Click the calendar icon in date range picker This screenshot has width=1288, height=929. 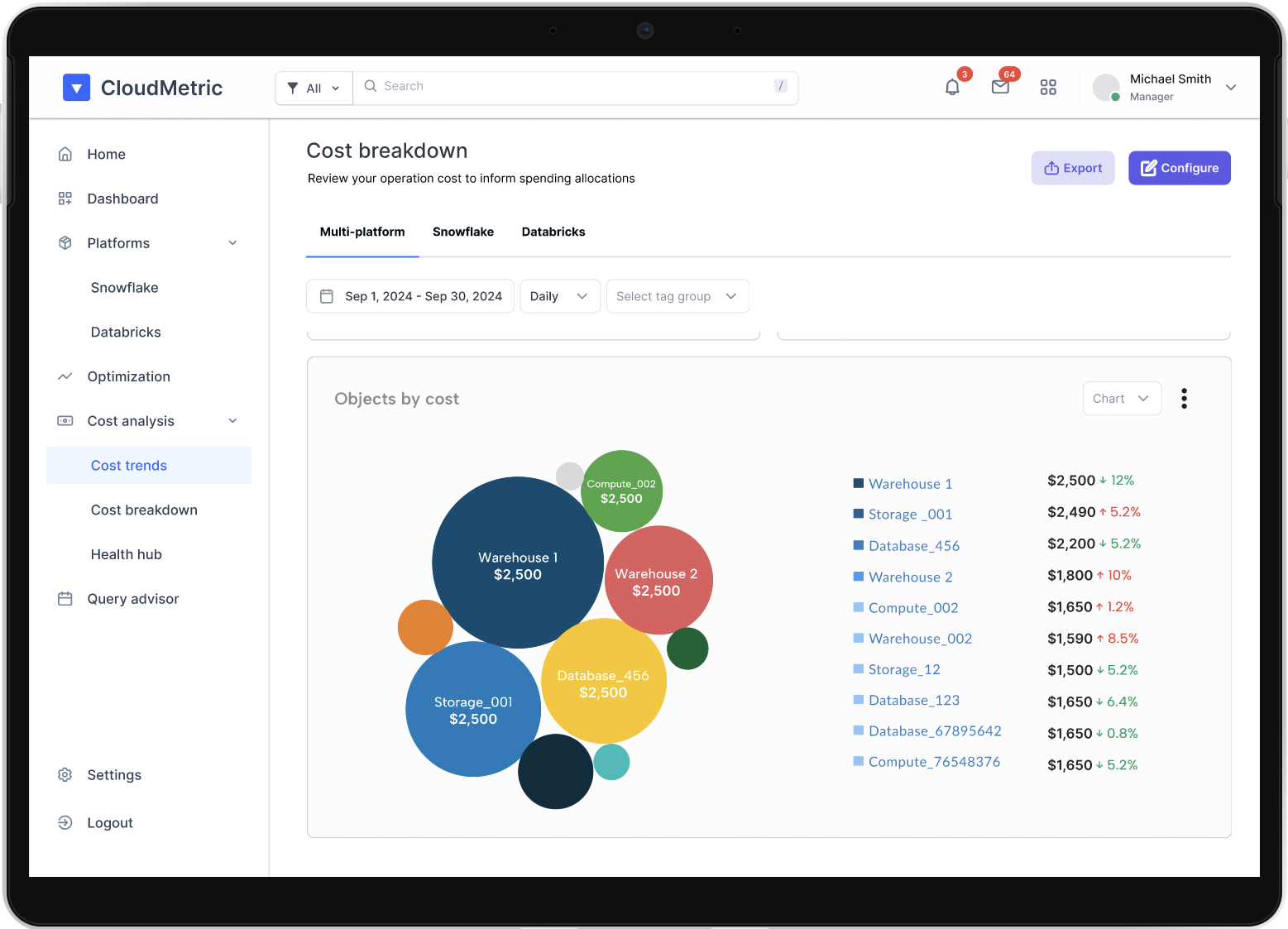327,296
